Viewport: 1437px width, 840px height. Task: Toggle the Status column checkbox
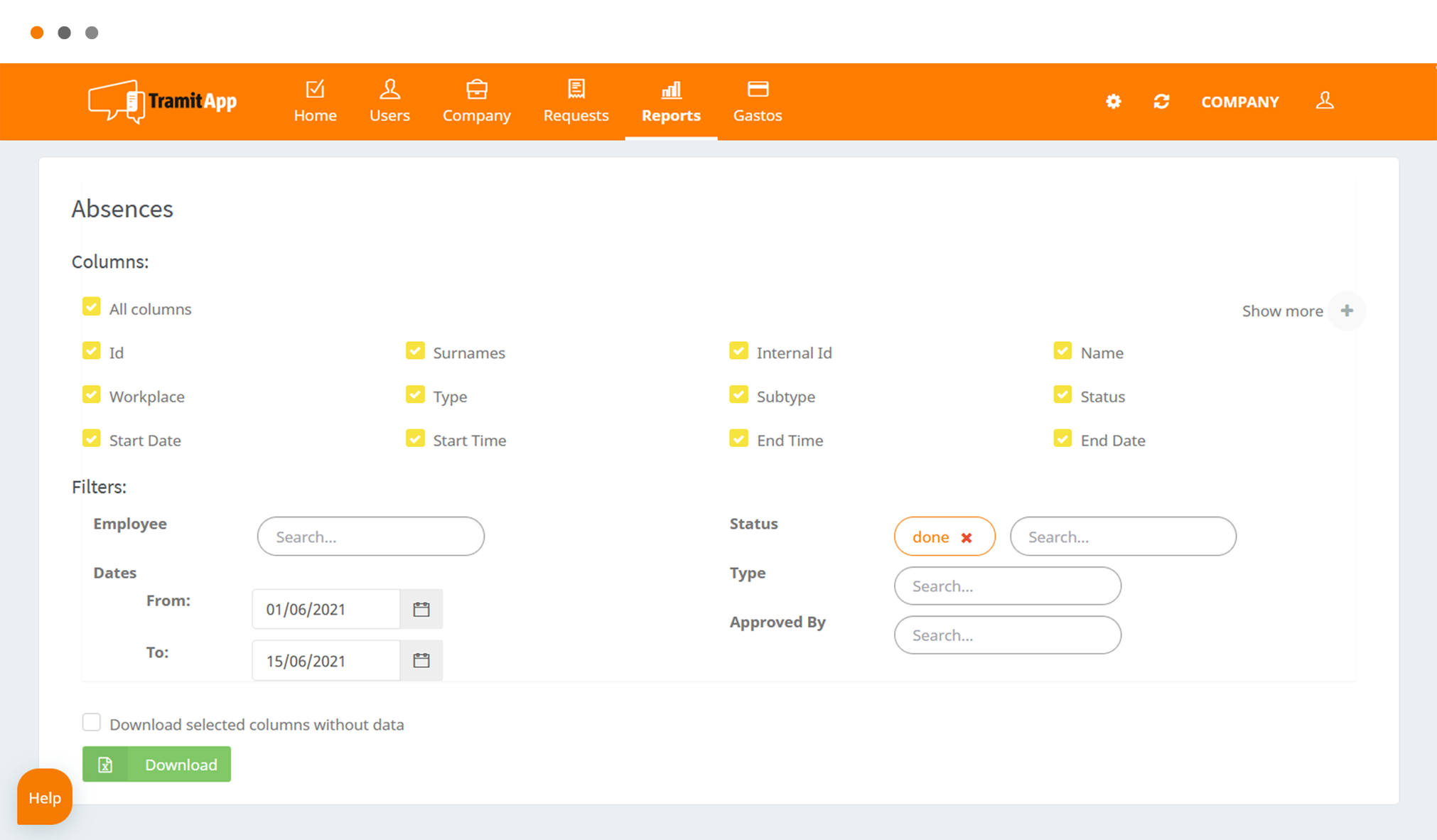point(1062,394)
